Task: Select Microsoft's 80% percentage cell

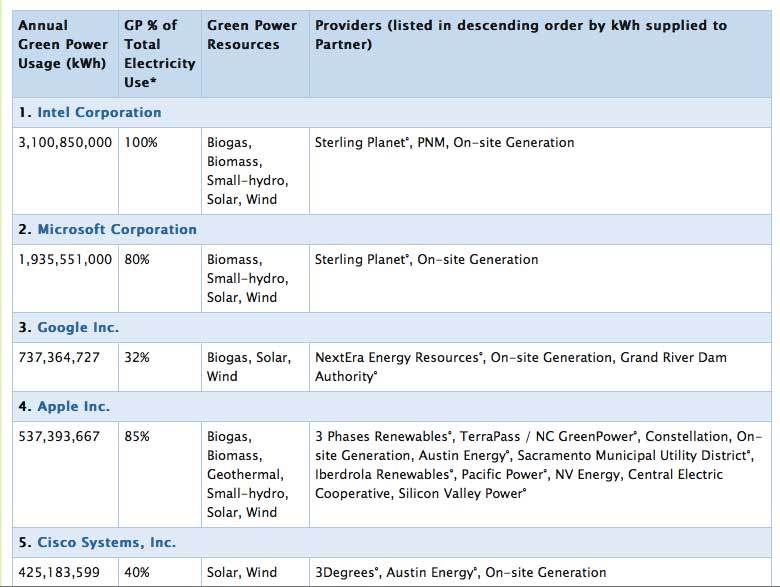Action: click(137, 260)
